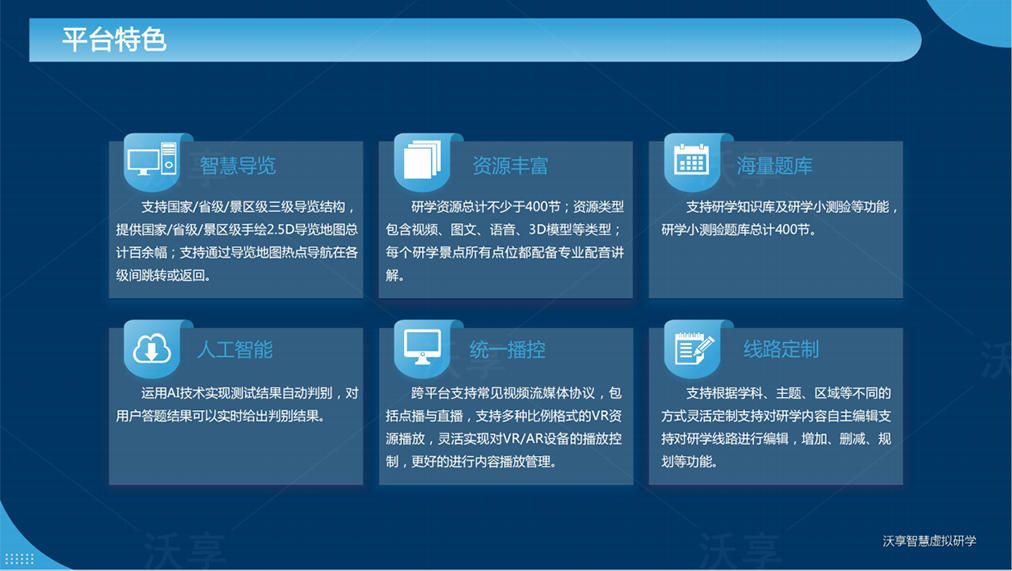Click the 海量题库 card heading
Screen dimensions: 1012x571
[774, 166]
